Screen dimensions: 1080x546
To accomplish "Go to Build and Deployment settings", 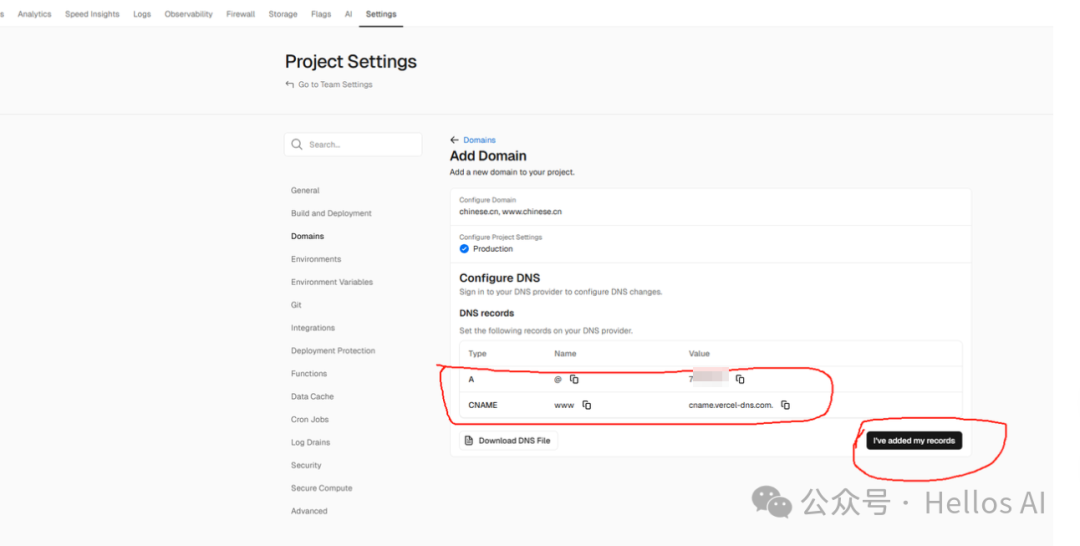I will tap(331, 213).
